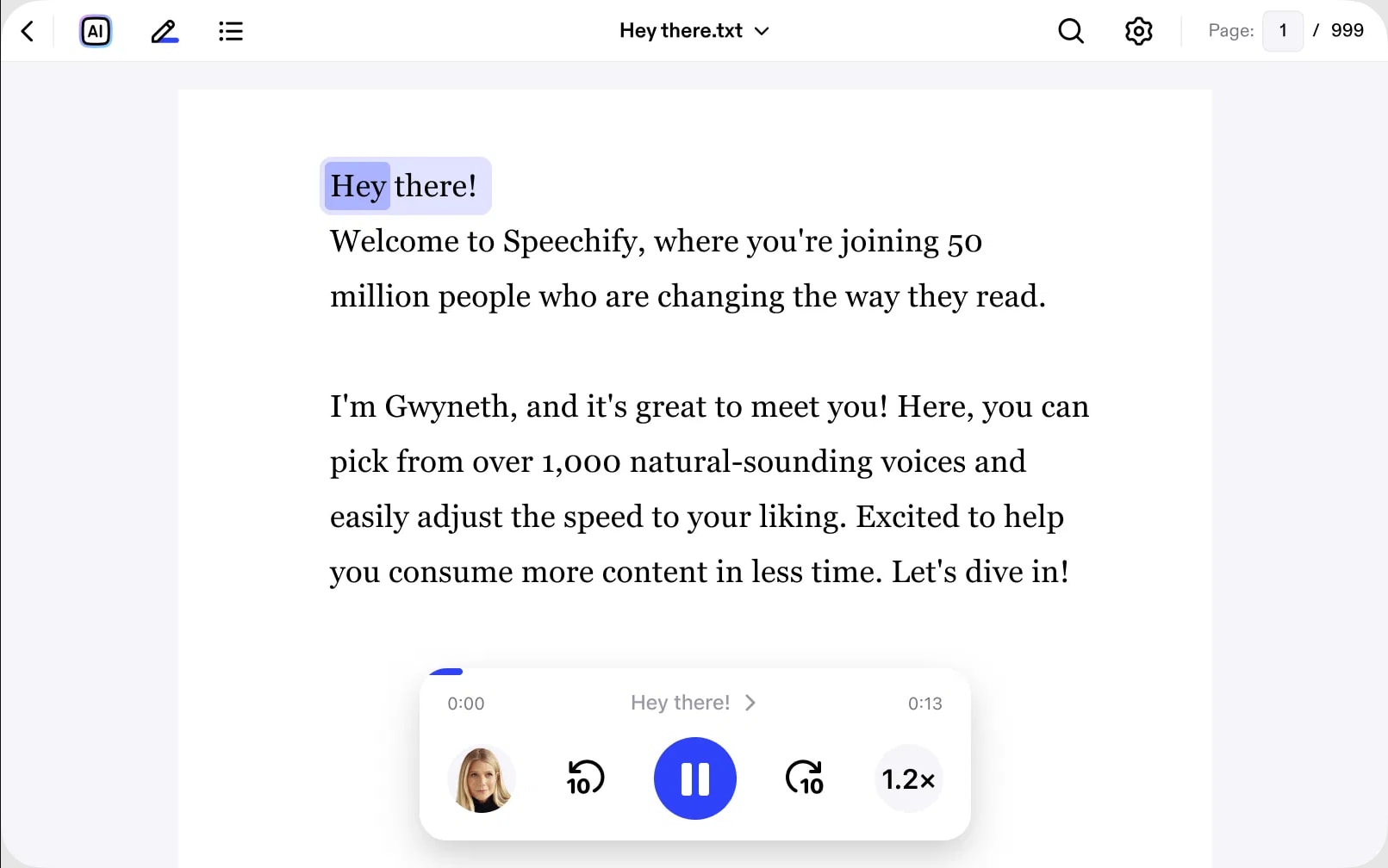Screen dimensions: 1388x868
Task: Select the pen annotation tool
Action: pos(164,32)
